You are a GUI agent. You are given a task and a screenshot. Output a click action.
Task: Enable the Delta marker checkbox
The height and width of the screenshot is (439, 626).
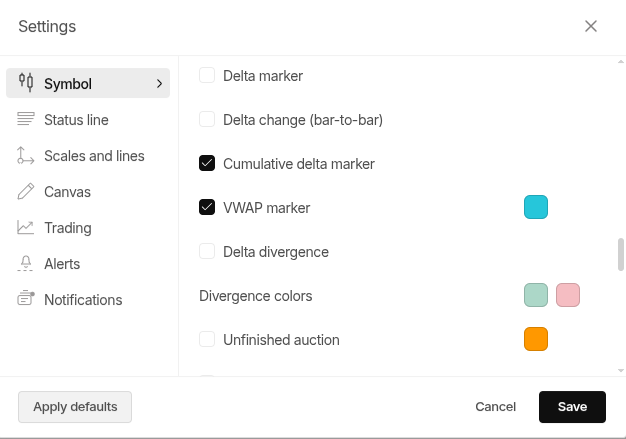(207, 75)
